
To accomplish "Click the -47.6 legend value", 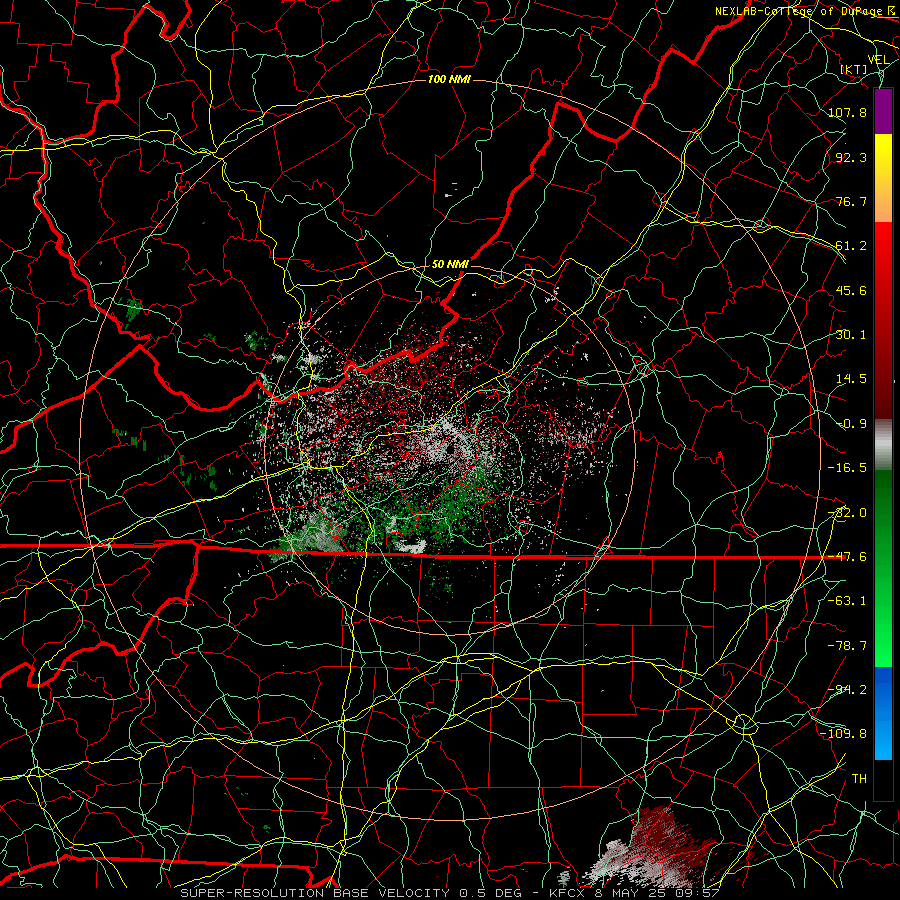I will click(x=847, y=557).
